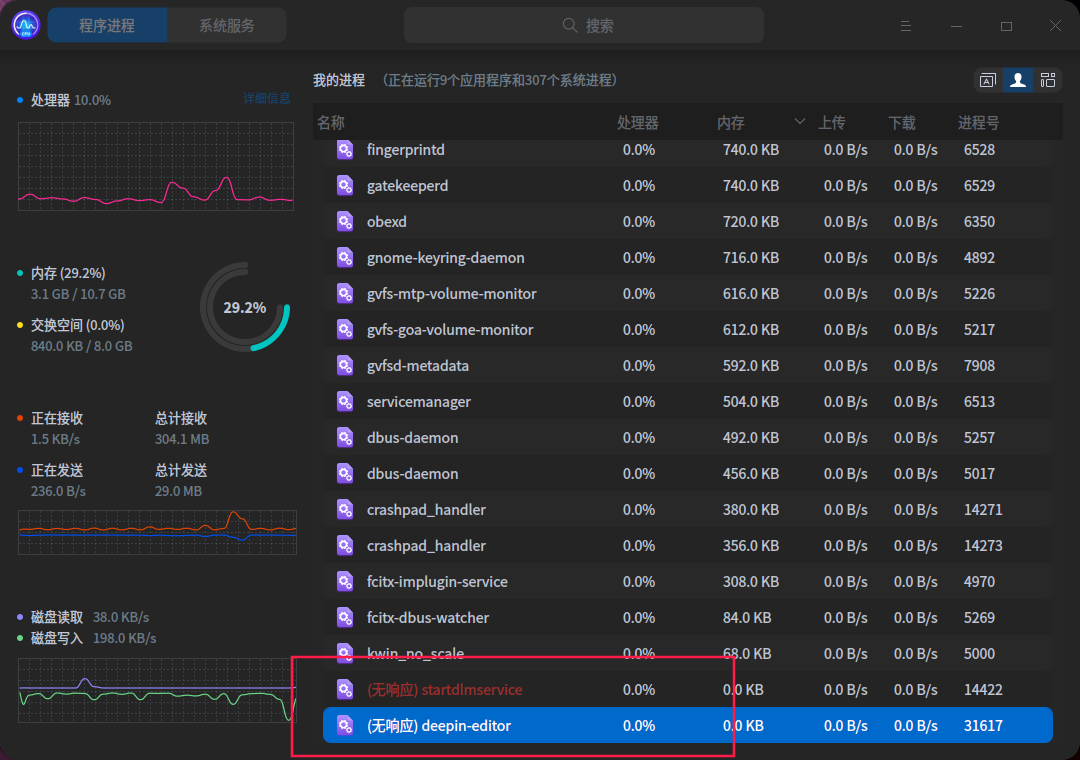Show all processes filter icon

(x=1048, y=80)
